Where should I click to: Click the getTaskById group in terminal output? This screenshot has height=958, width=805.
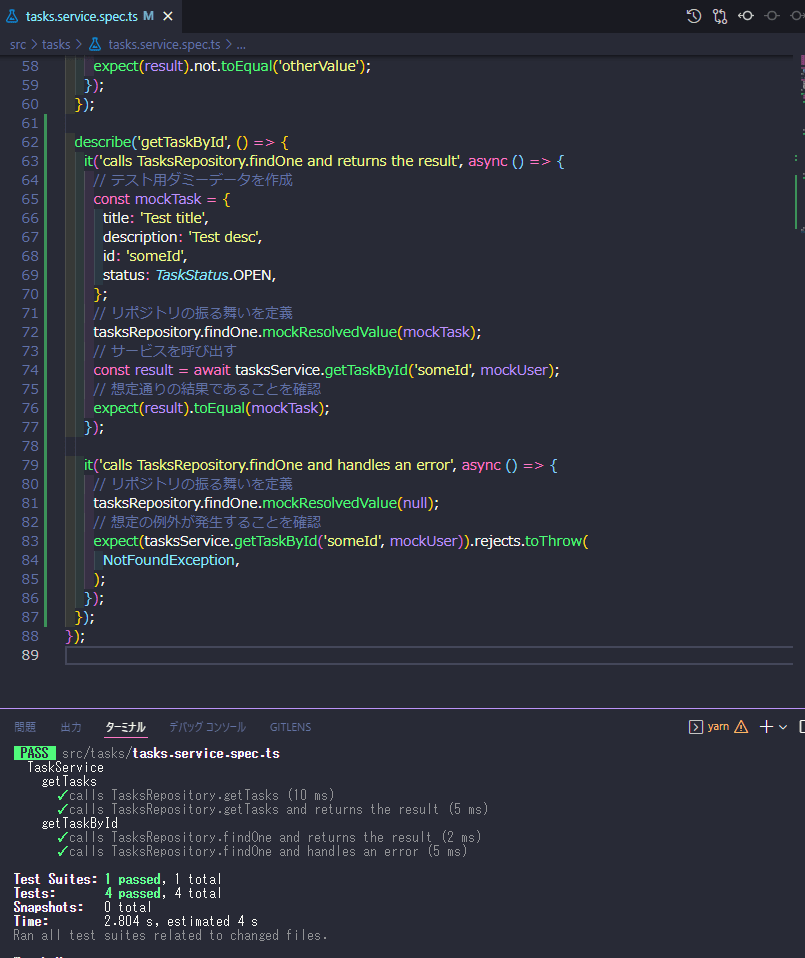[x=79, y=824]
